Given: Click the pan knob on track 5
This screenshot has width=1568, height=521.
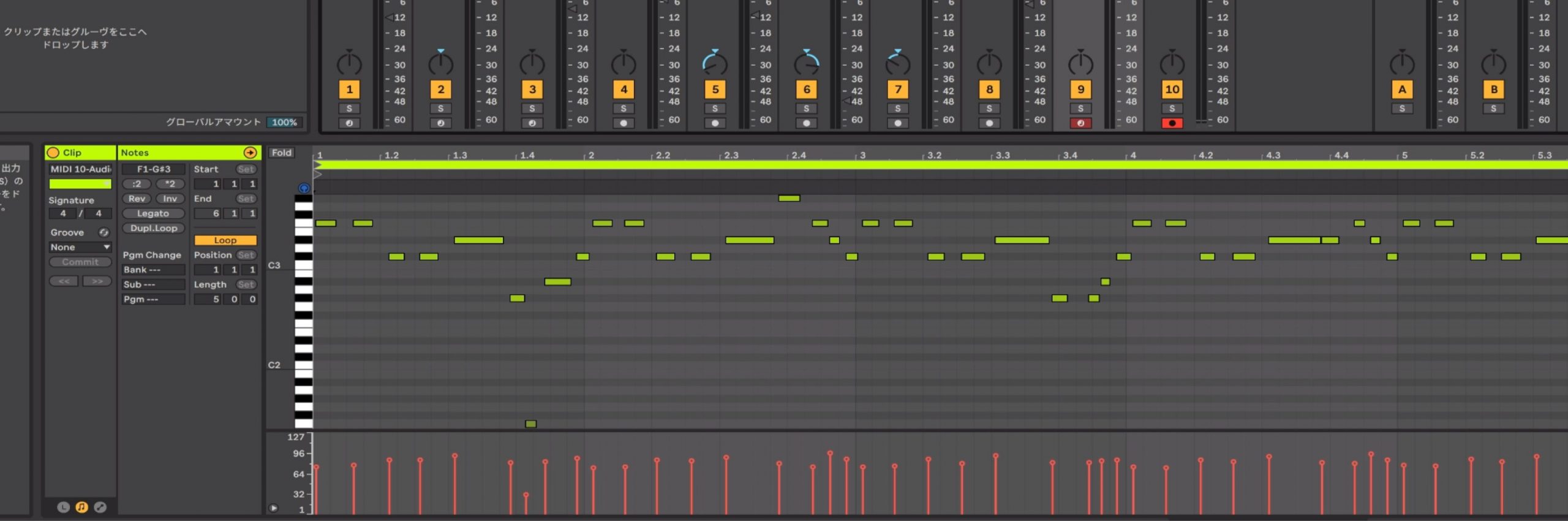Looking at the screenshot, I should (x=715, y=63).
